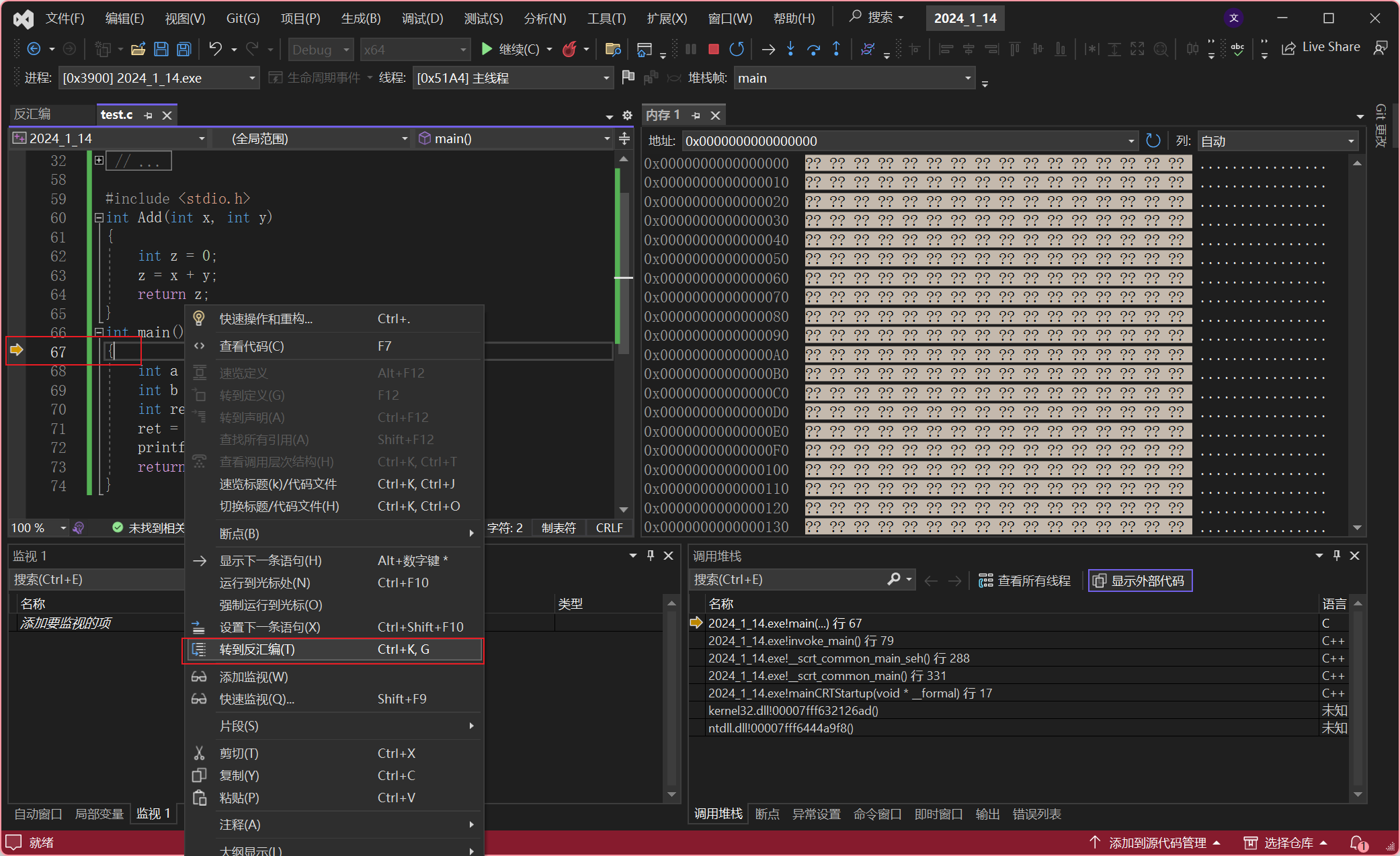Collapse the main function at line 66
Viewport: 1400px width, 856px height.
pyautogui.click(x=99, y=333)
